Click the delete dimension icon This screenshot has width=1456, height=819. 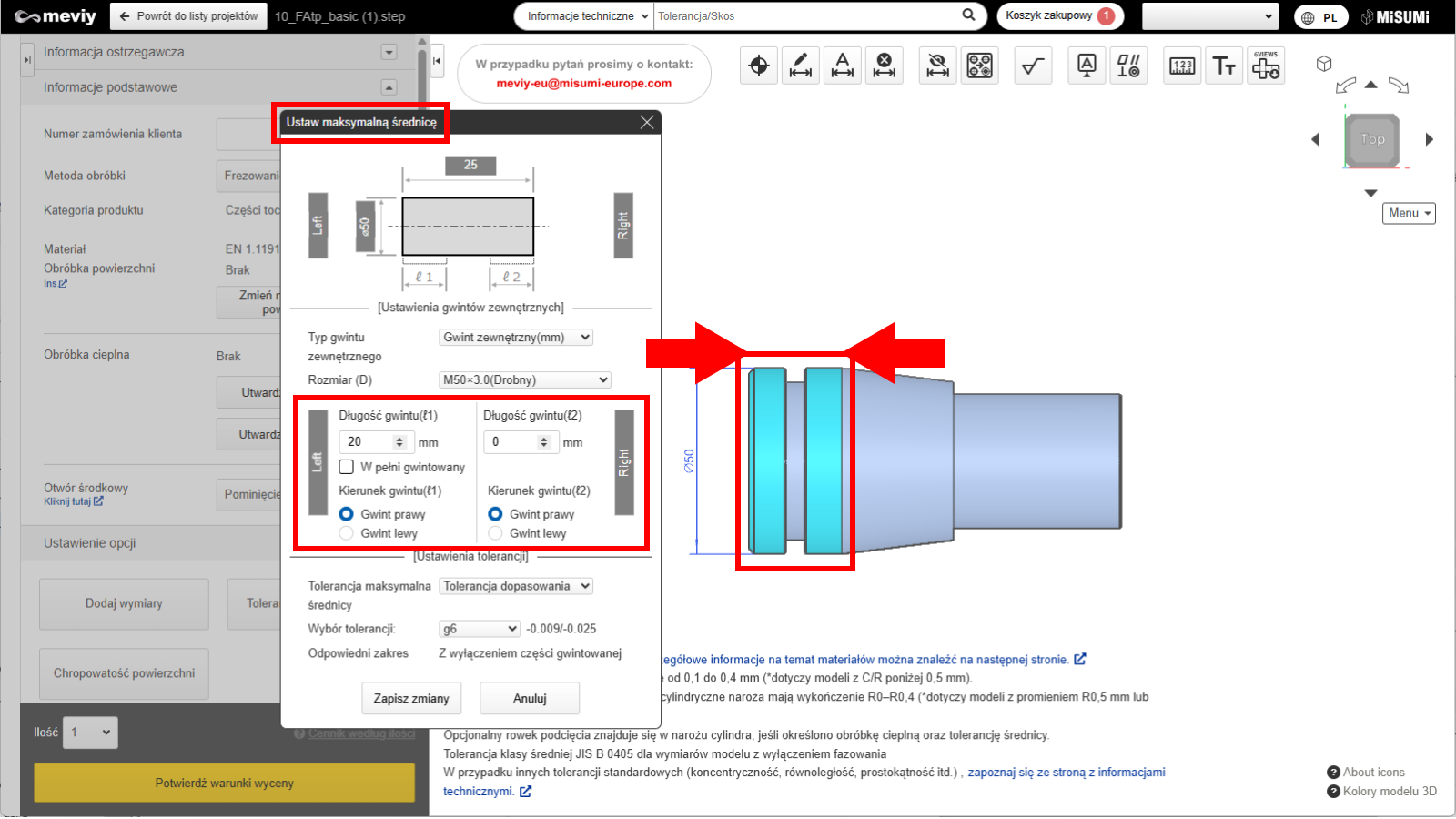tap(884, 66)
